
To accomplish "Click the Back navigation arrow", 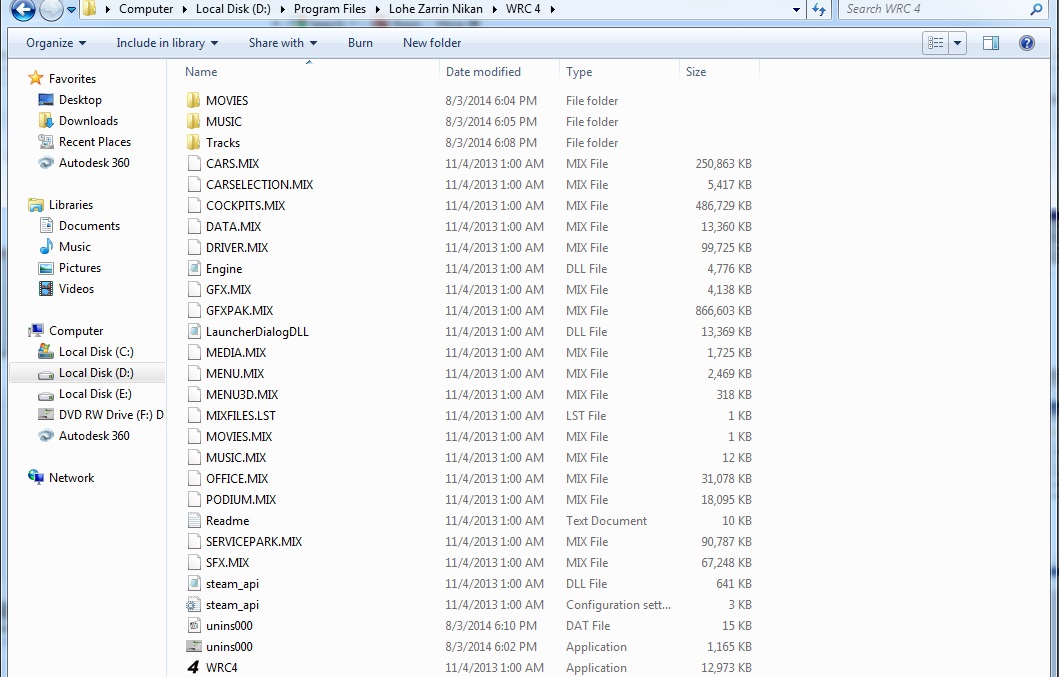I will (x=23, y=9).
